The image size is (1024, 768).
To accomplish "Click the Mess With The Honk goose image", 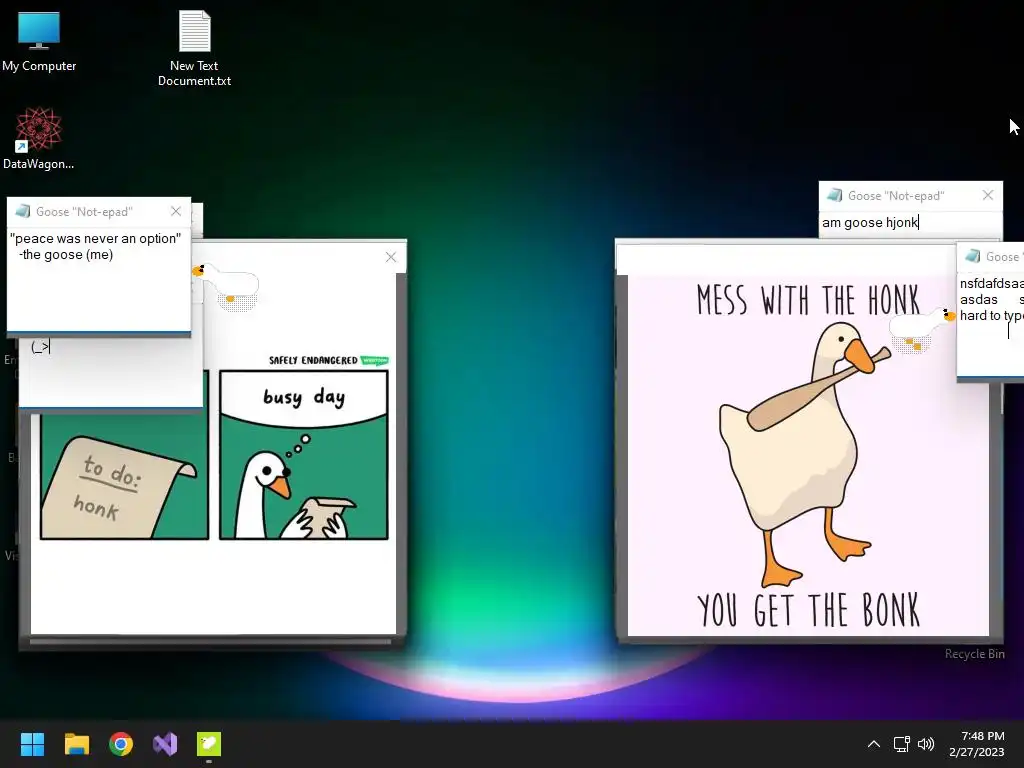I will tap(808, 455).
